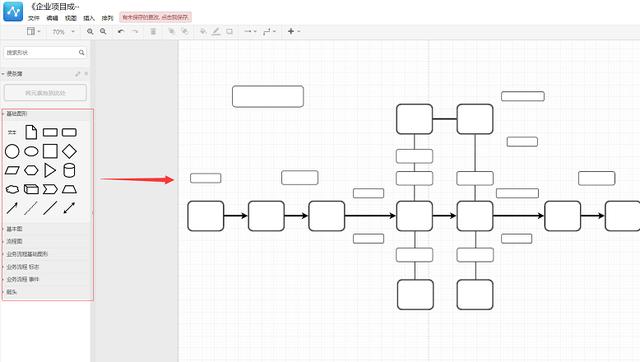Select the thin dotted line shape
This screenshot has width=640, height=362.
tap(31, 208)
